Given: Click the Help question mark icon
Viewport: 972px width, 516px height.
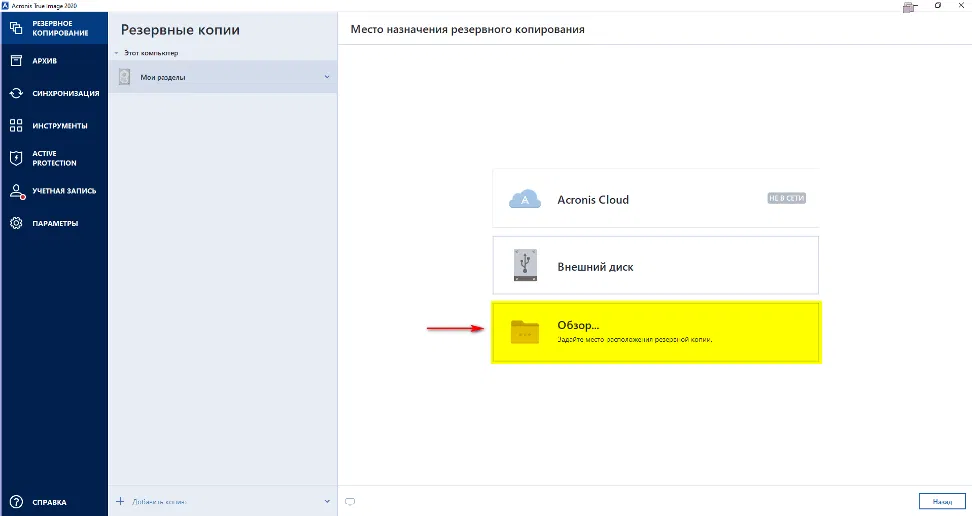Looking at the screenshot, I should 16,501.
